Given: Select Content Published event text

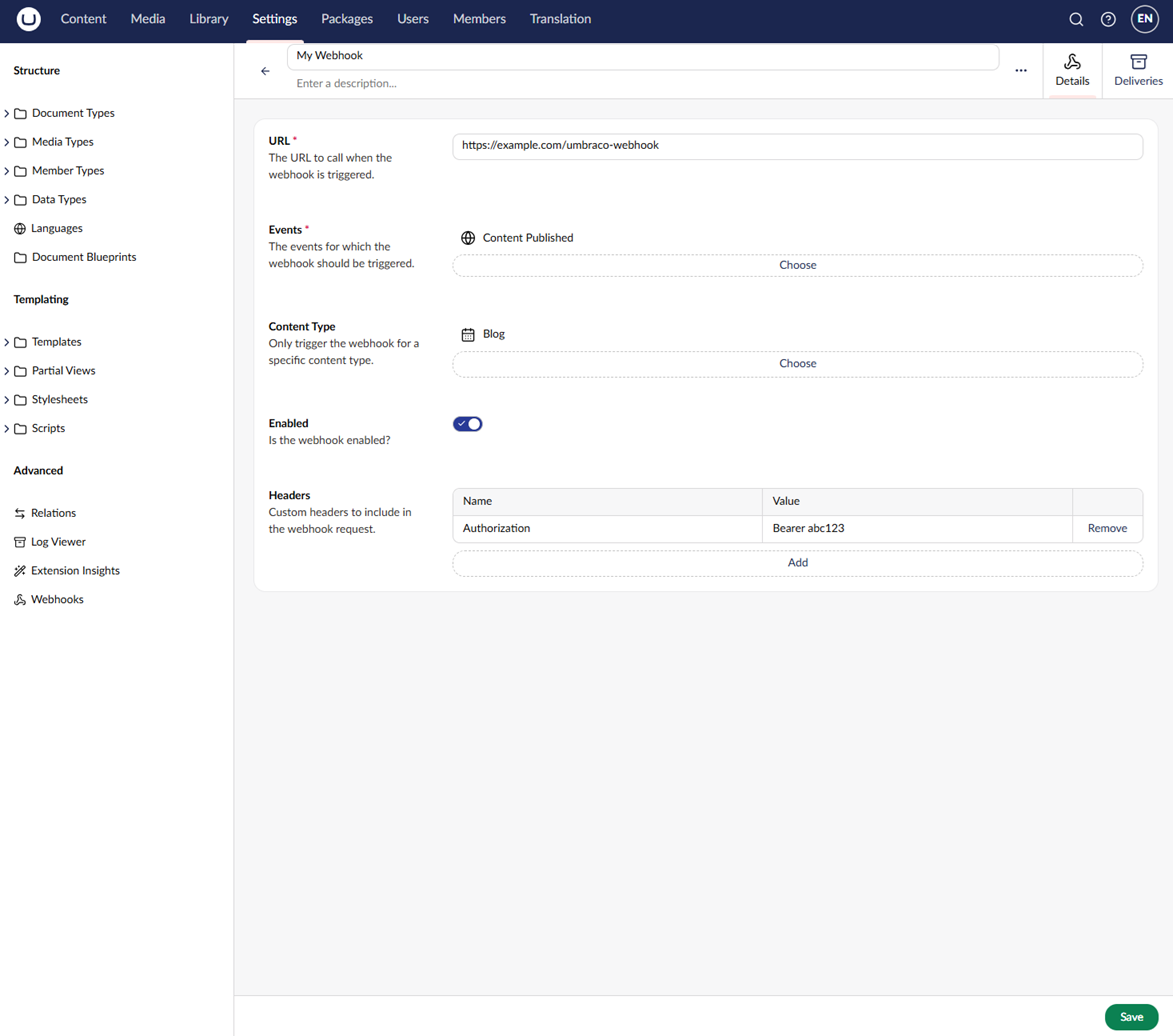Looking at the screenshot, I should pos(527,238).
